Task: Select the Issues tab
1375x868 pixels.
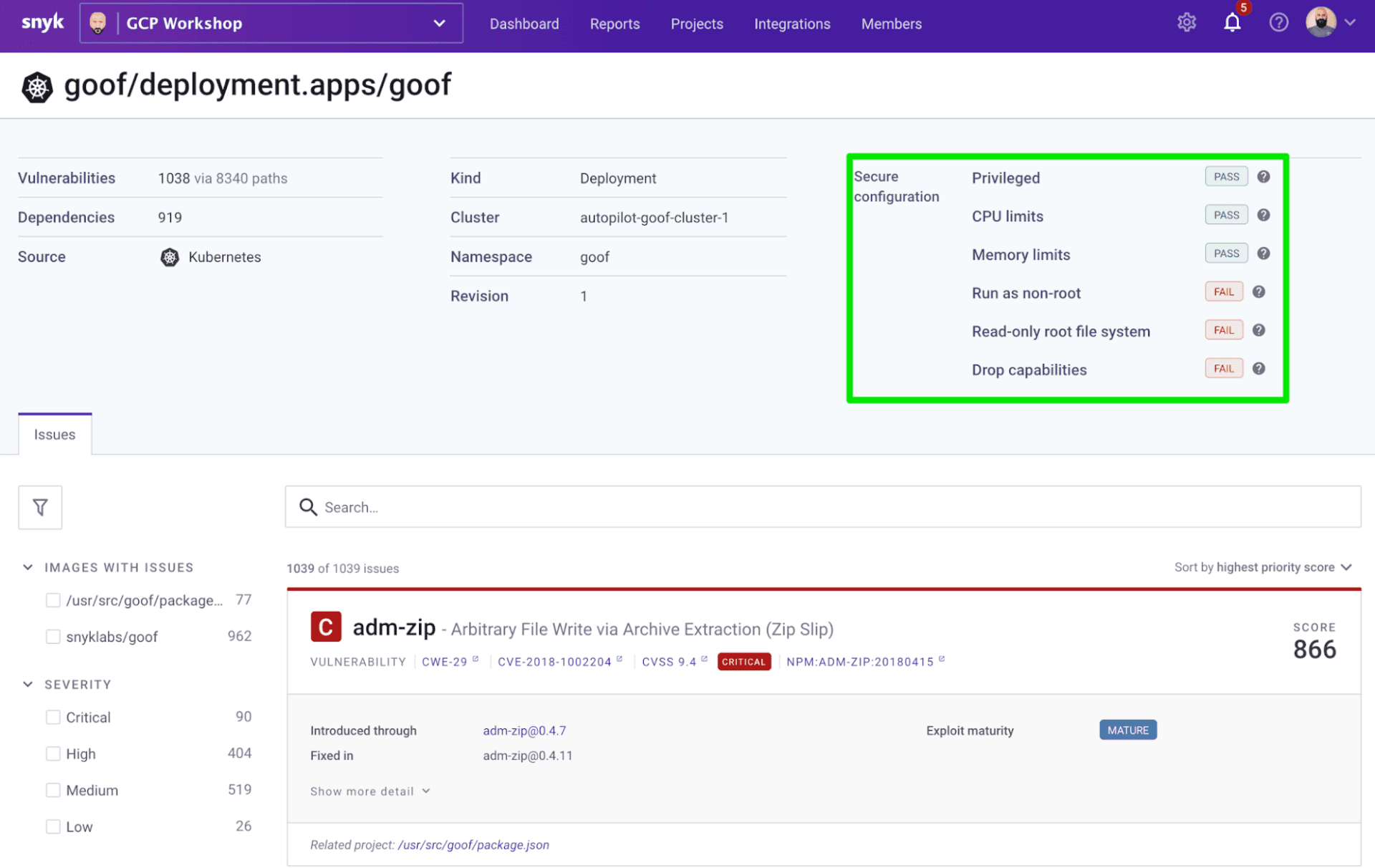Action: (55, 434)
